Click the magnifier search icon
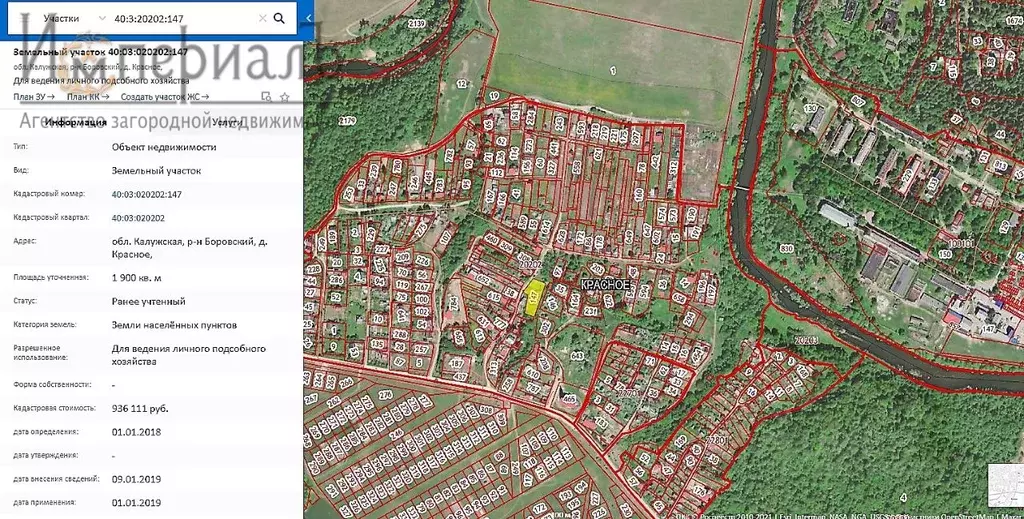 [279, 18]
